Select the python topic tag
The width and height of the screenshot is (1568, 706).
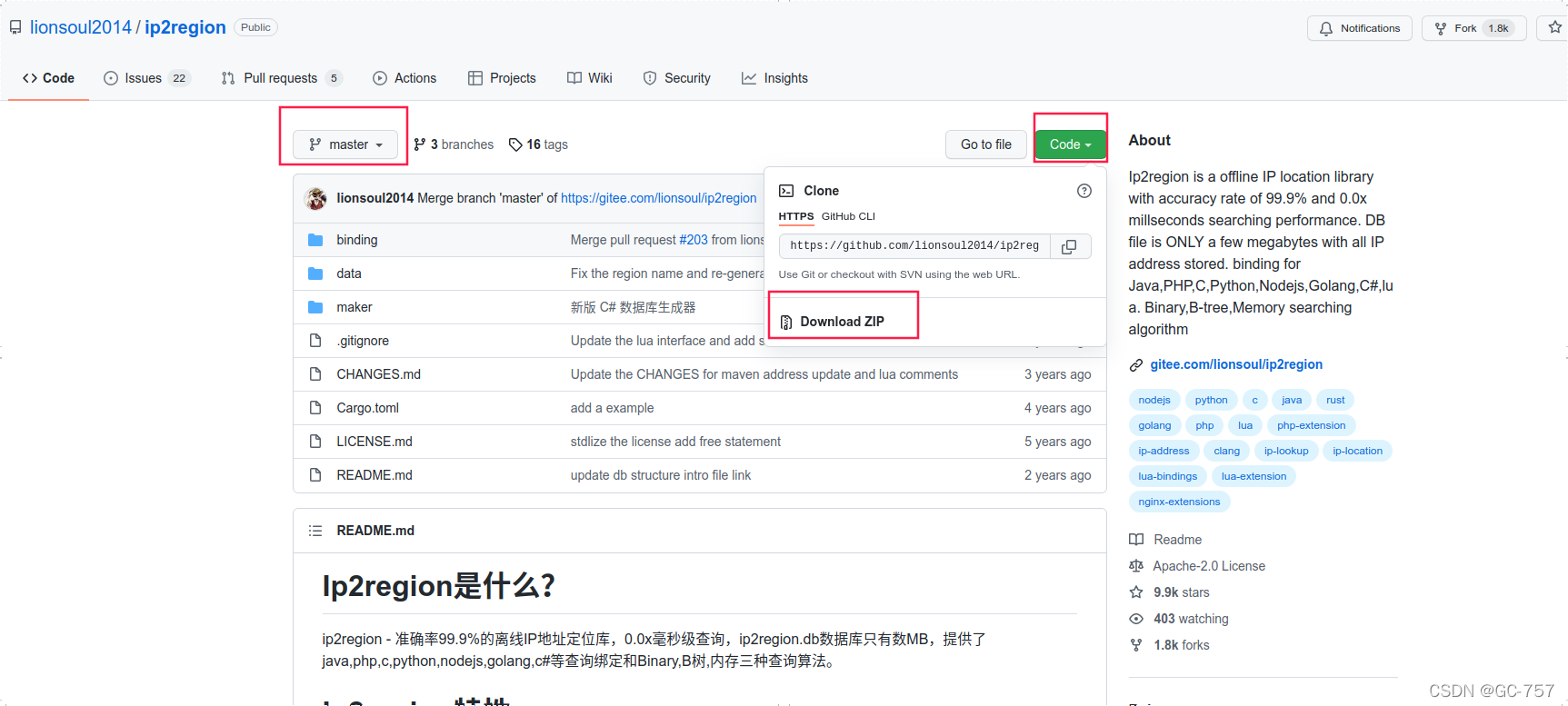1211,400
